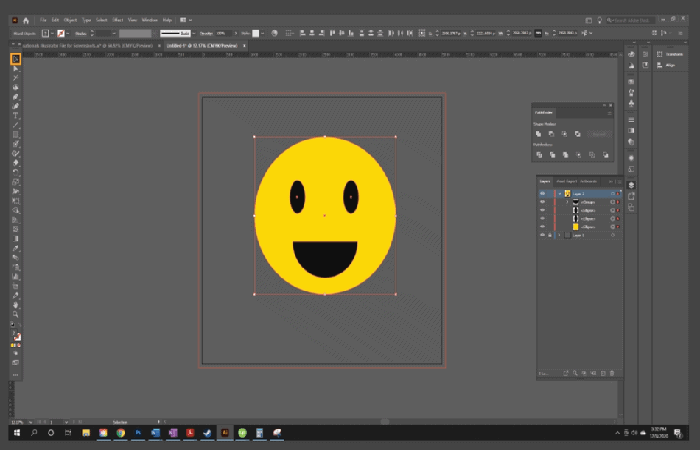Open the Effect menu
The image size is (700, 450).
(117, 20)
